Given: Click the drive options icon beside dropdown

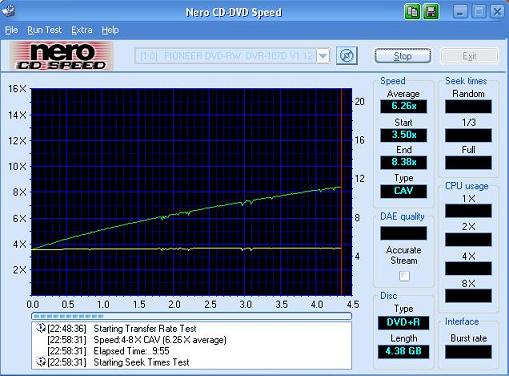Looking at the screenshot, I should click(347, 55).
